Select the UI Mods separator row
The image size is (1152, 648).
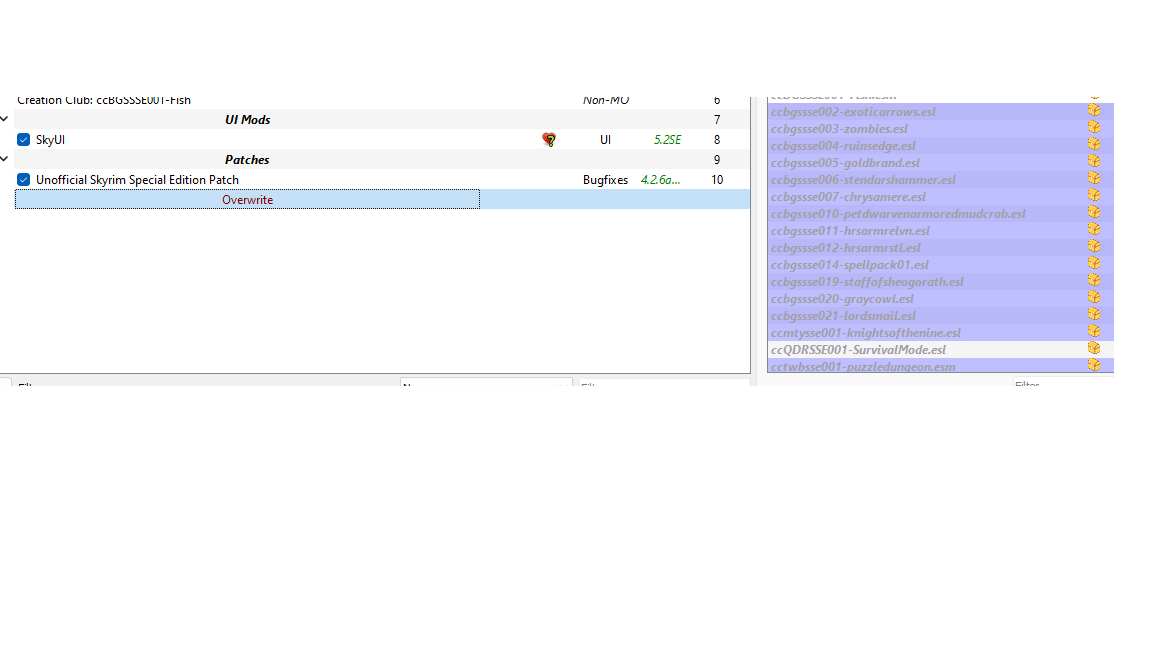pos(382,120)
